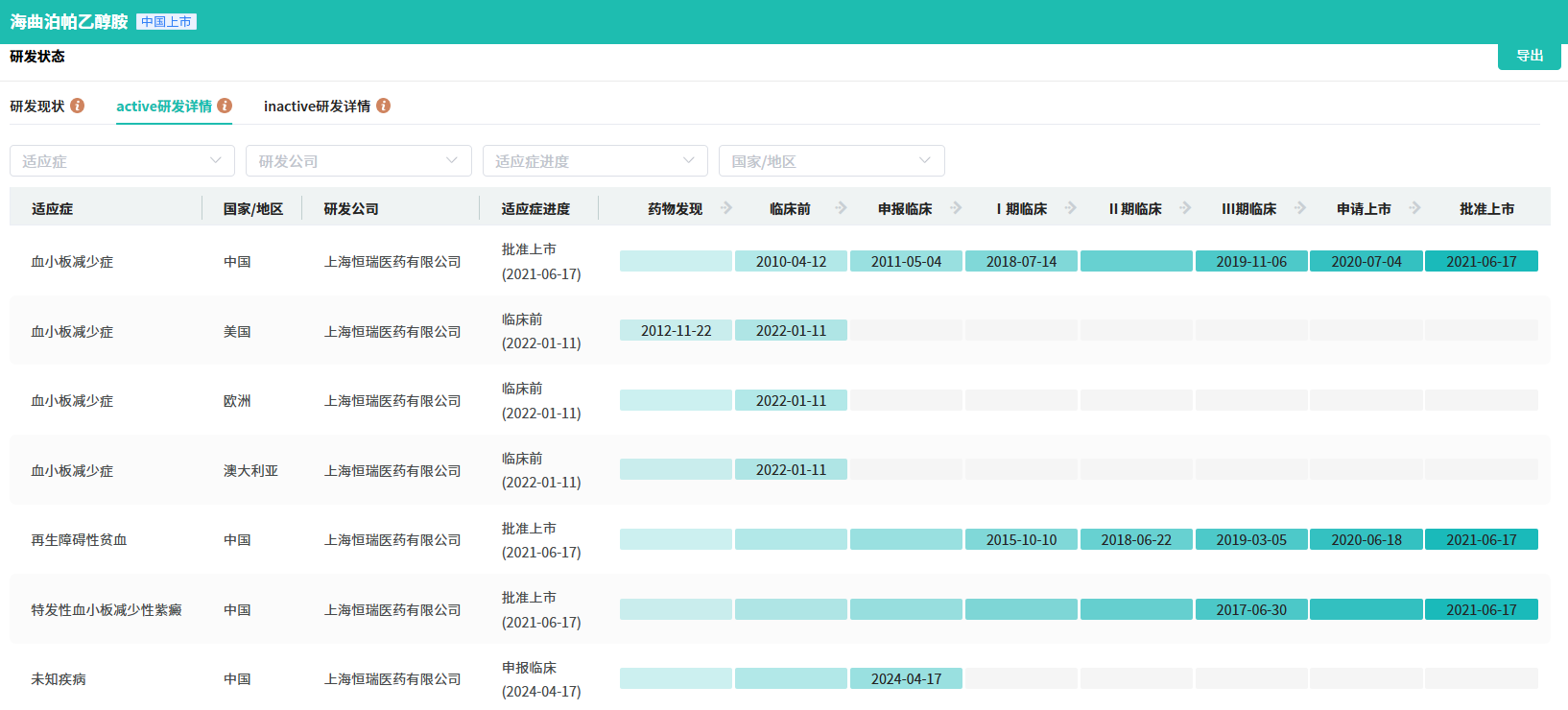This screenshot has width=1568, height=710.
Task: Select the 2021-06-17 approval bar for 再生障碍性贫血
Action: (x=1481, y=540)
